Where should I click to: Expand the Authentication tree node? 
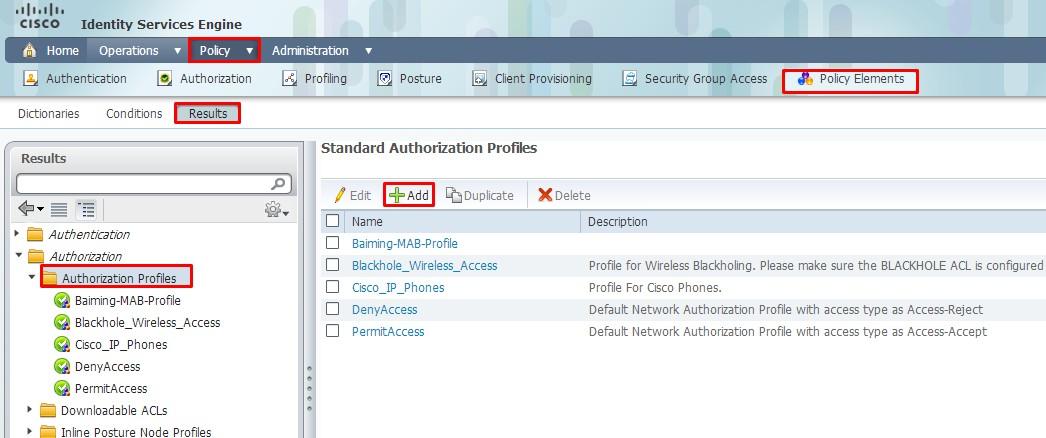(17, 234)
